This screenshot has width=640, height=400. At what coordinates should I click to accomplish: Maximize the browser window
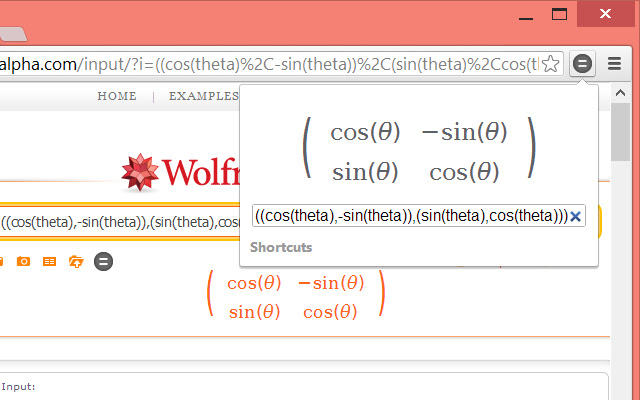(559, 15)
